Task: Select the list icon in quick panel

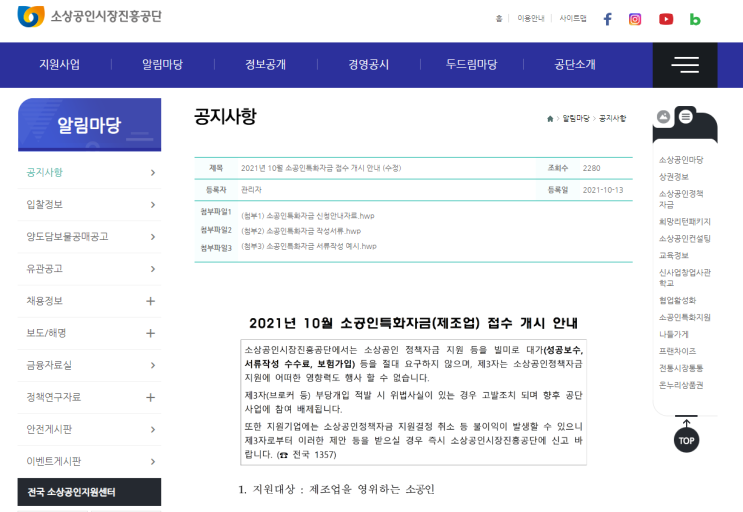Action: (685, 116)
